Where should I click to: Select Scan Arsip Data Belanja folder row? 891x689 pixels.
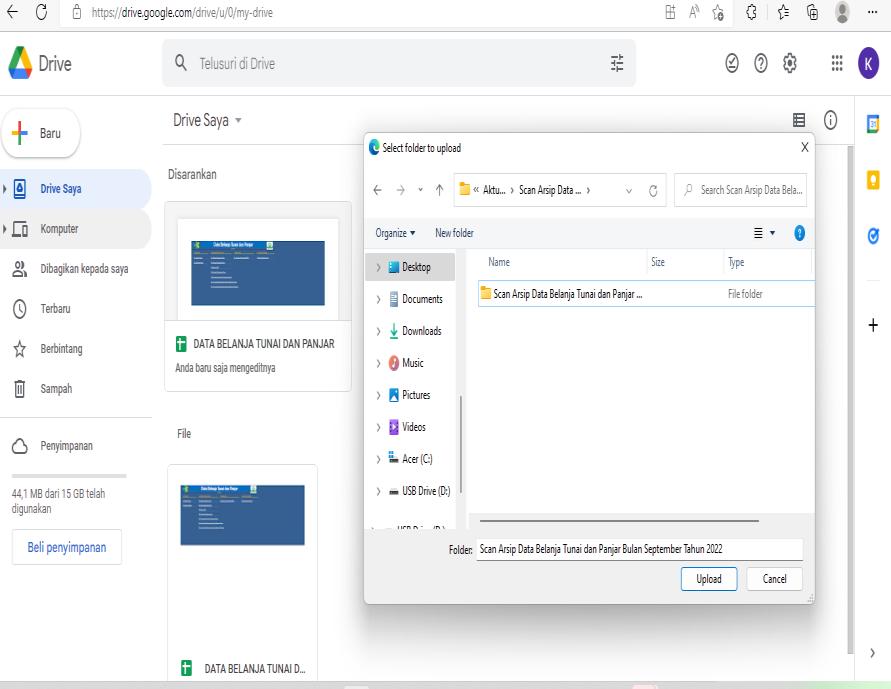pyautogui.click(x=646, y=294)
